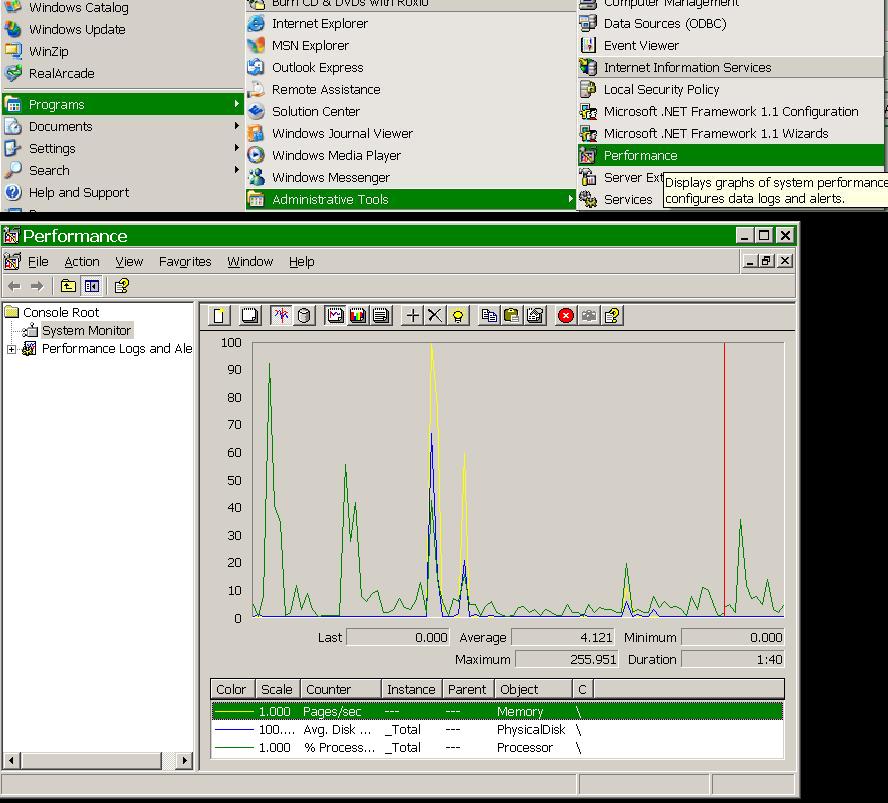
Task: Click the Average value field
Action: click(x=563, y=638)
